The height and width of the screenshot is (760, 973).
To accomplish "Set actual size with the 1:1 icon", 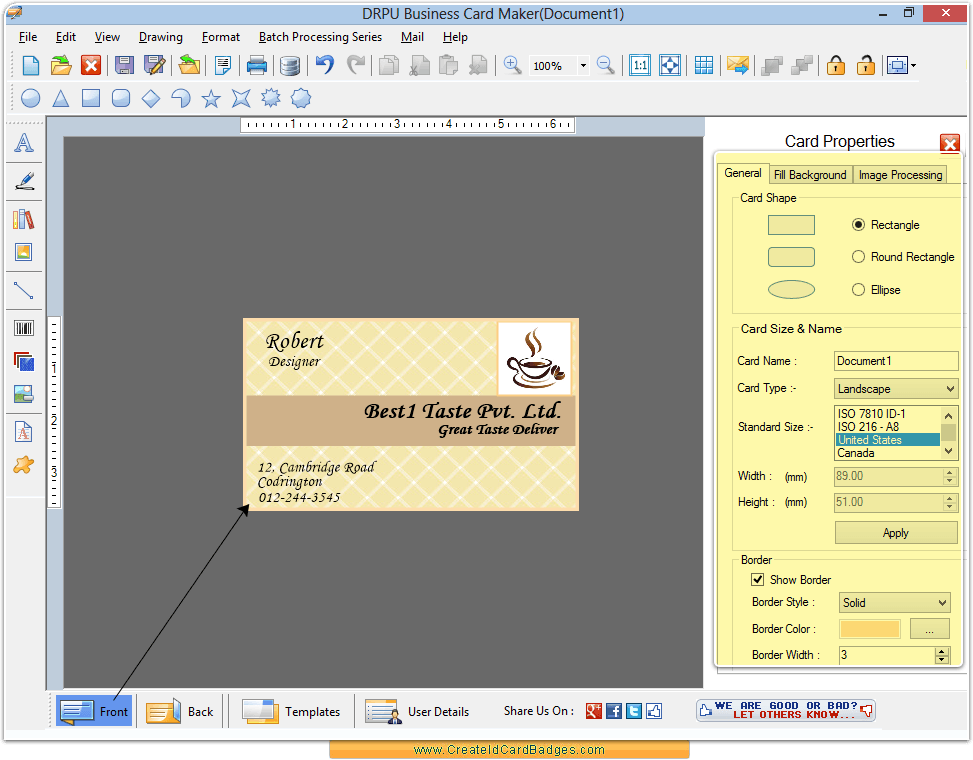I will tap(640, 65).
